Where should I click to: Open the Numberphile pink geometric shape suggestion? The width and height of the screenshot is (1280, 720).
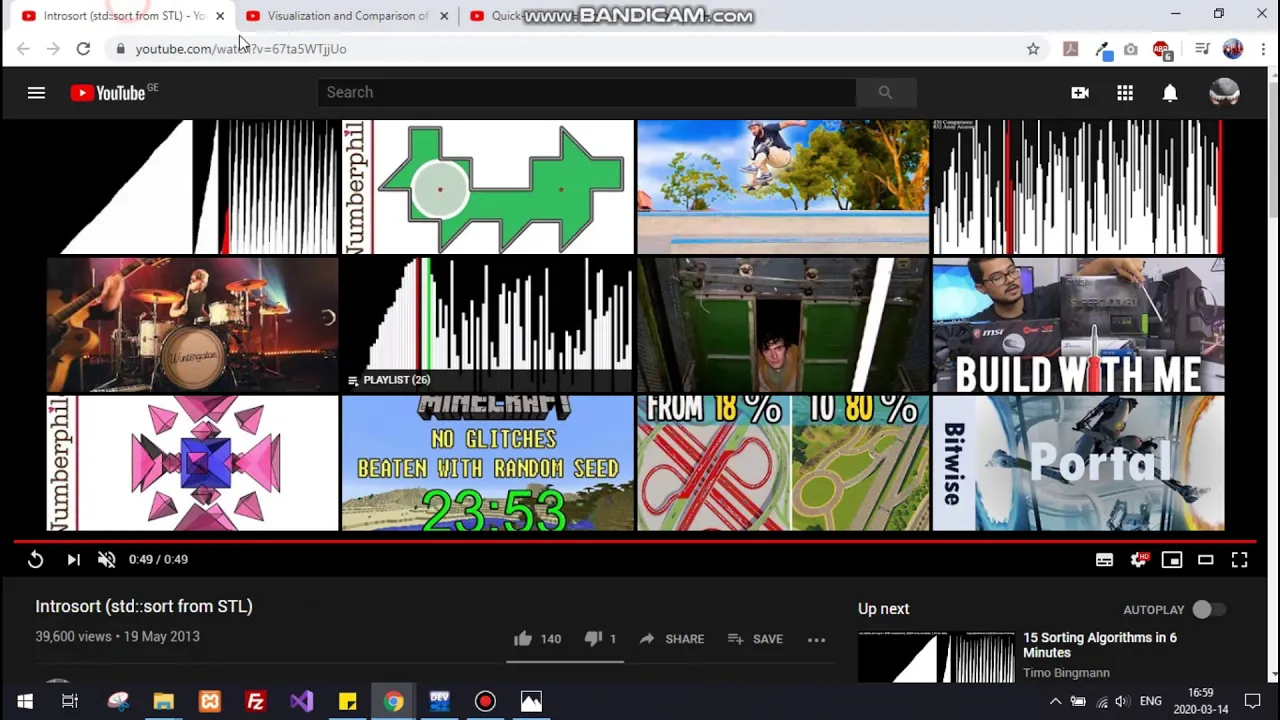[192, 463]
